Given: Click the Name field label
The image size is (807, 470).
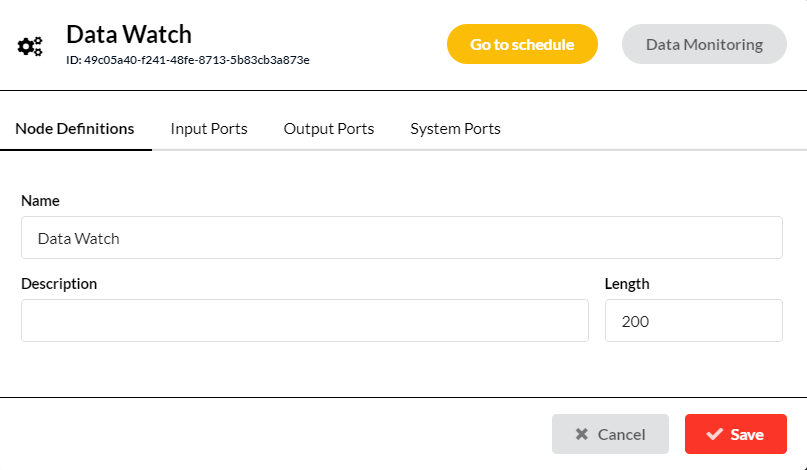Looking at the screenshot, I should 40,201.
